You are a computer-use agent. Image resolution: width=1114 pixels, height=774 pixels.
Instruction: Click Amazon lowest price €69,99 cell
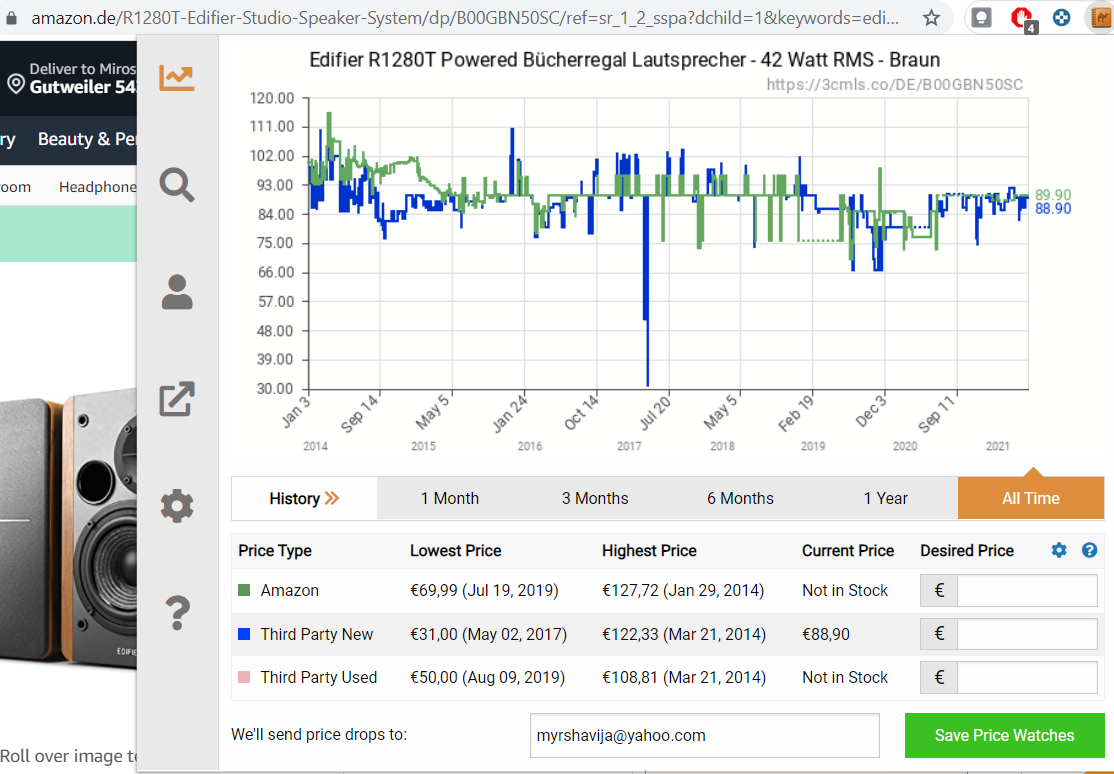(484, 591)
